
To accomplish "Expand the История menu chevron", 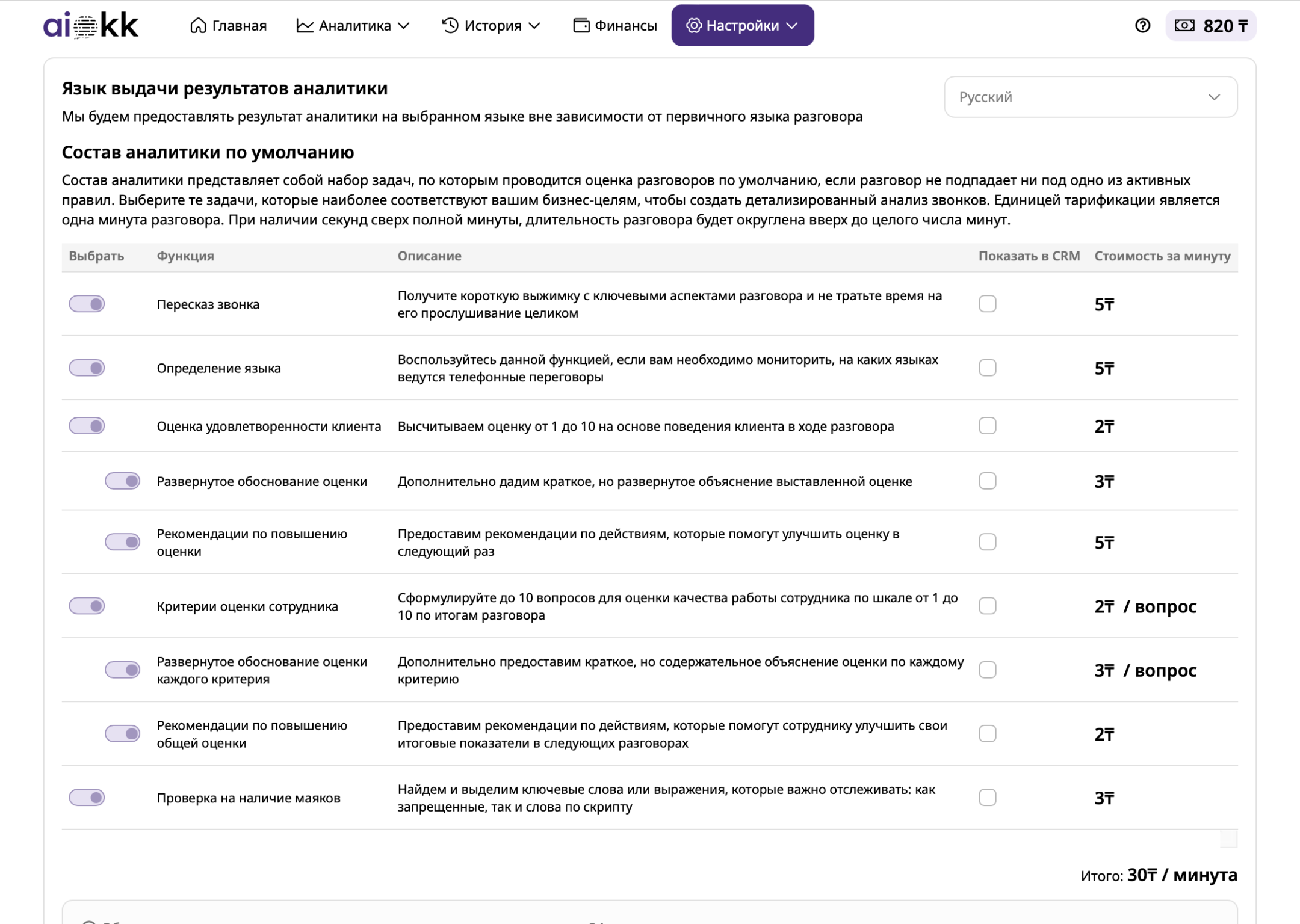I will click(x=534, y=25).
